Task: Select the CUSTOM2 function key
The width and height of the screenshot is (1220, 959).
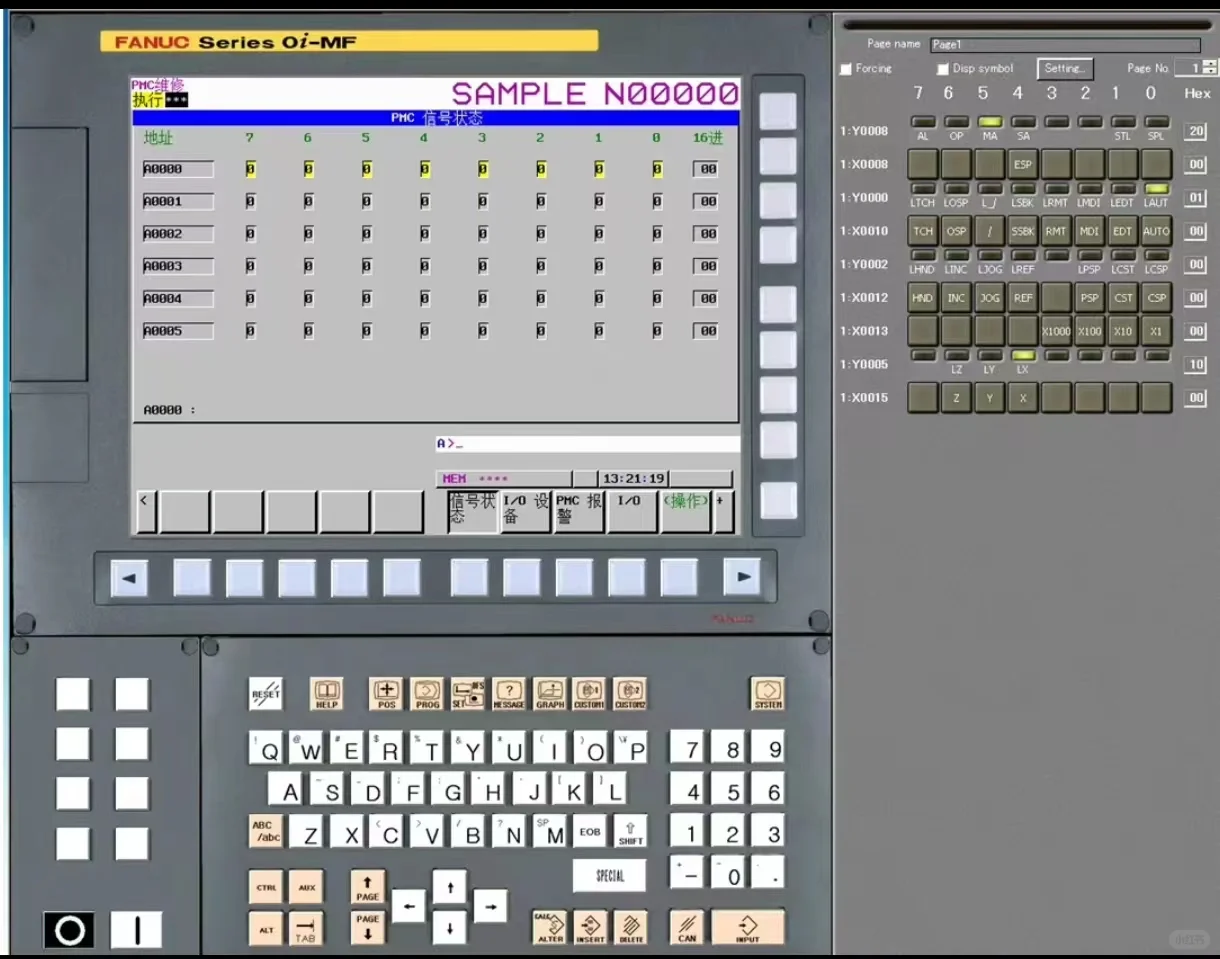Action: (630, 693)
